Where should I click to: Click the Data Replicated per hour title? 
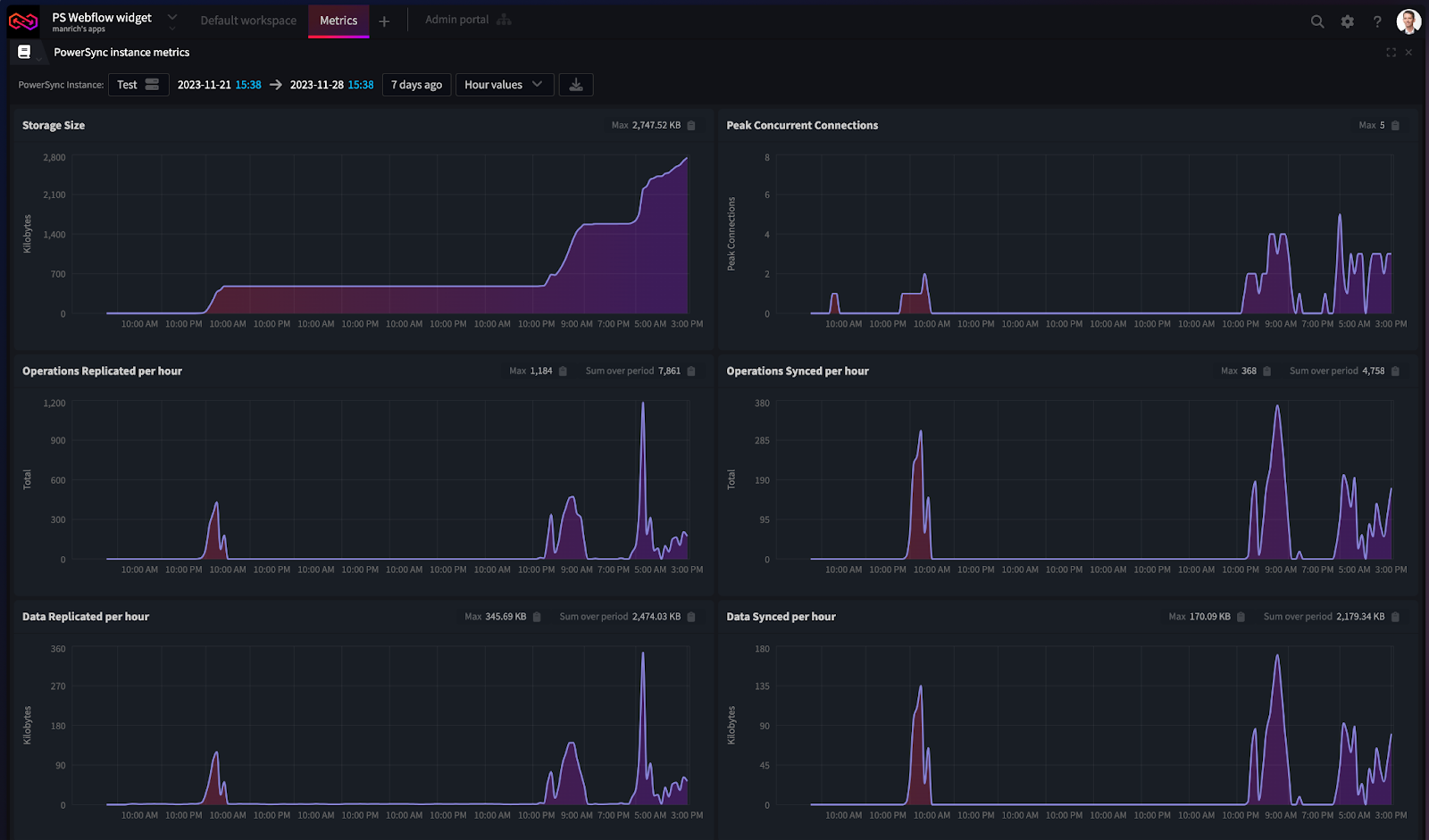(x=86, y=617)
